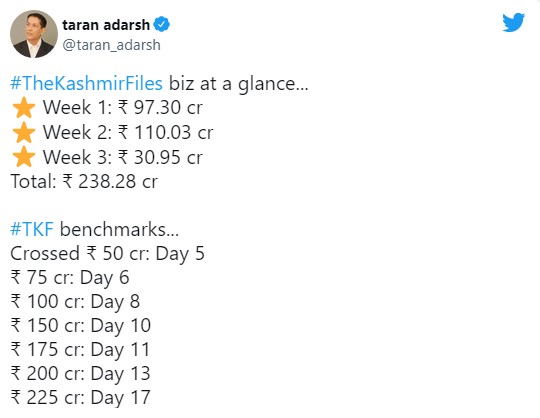
Task: Open the #TKF hashtag link
Action: tap(32, 229)
